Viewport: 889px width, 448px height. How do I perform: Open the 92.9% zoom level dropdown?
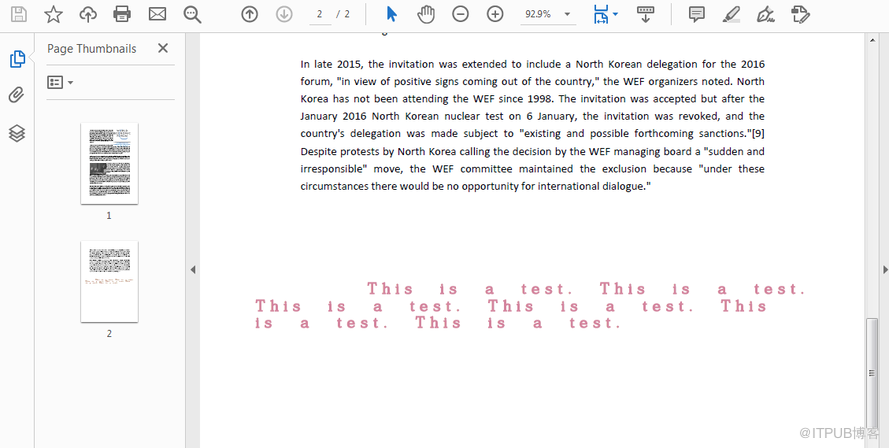(548, 14)
